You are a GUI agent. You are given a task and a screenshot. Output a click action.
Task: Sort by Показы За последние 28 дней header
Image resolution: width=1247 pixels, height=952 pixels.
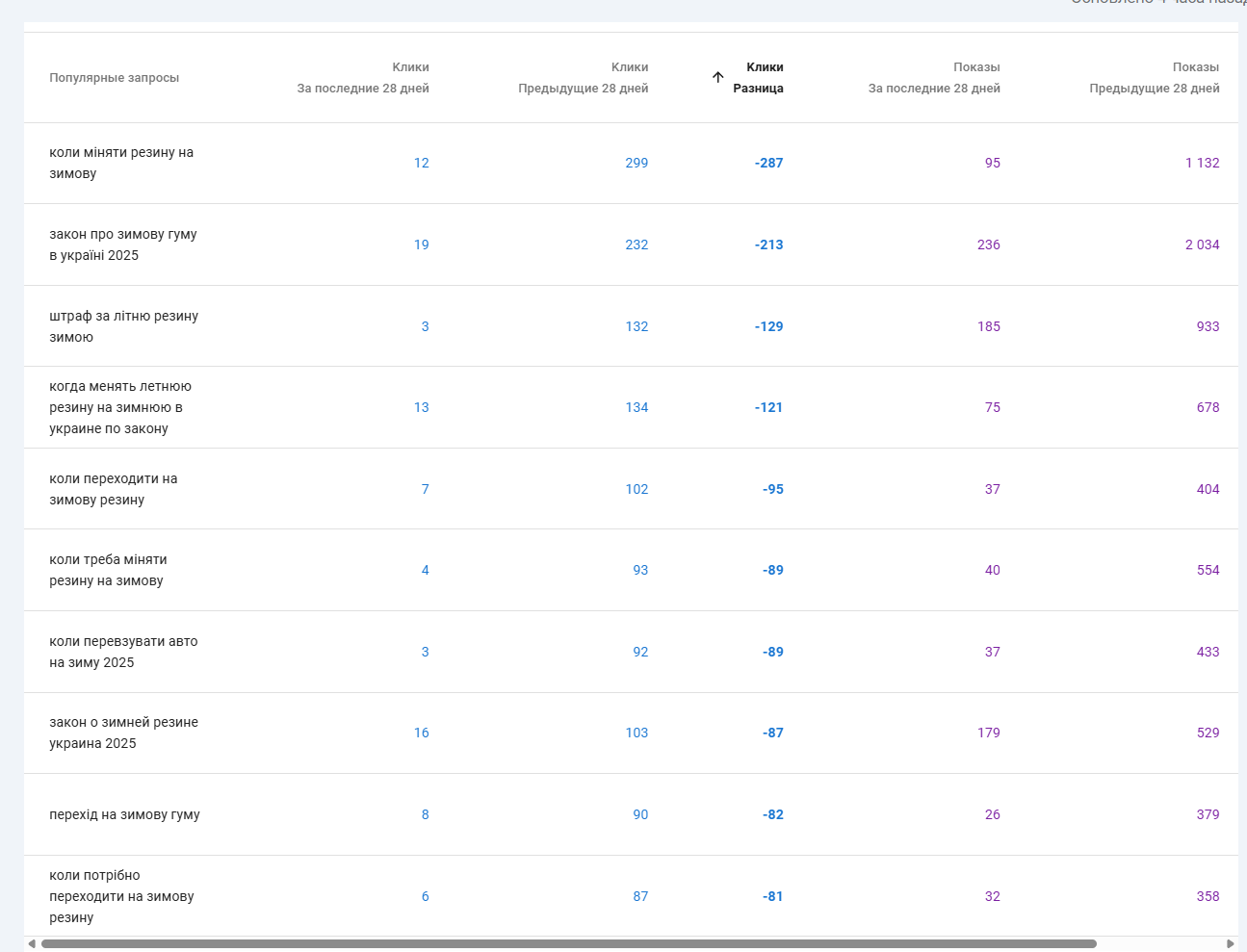(x=933, y=78)
